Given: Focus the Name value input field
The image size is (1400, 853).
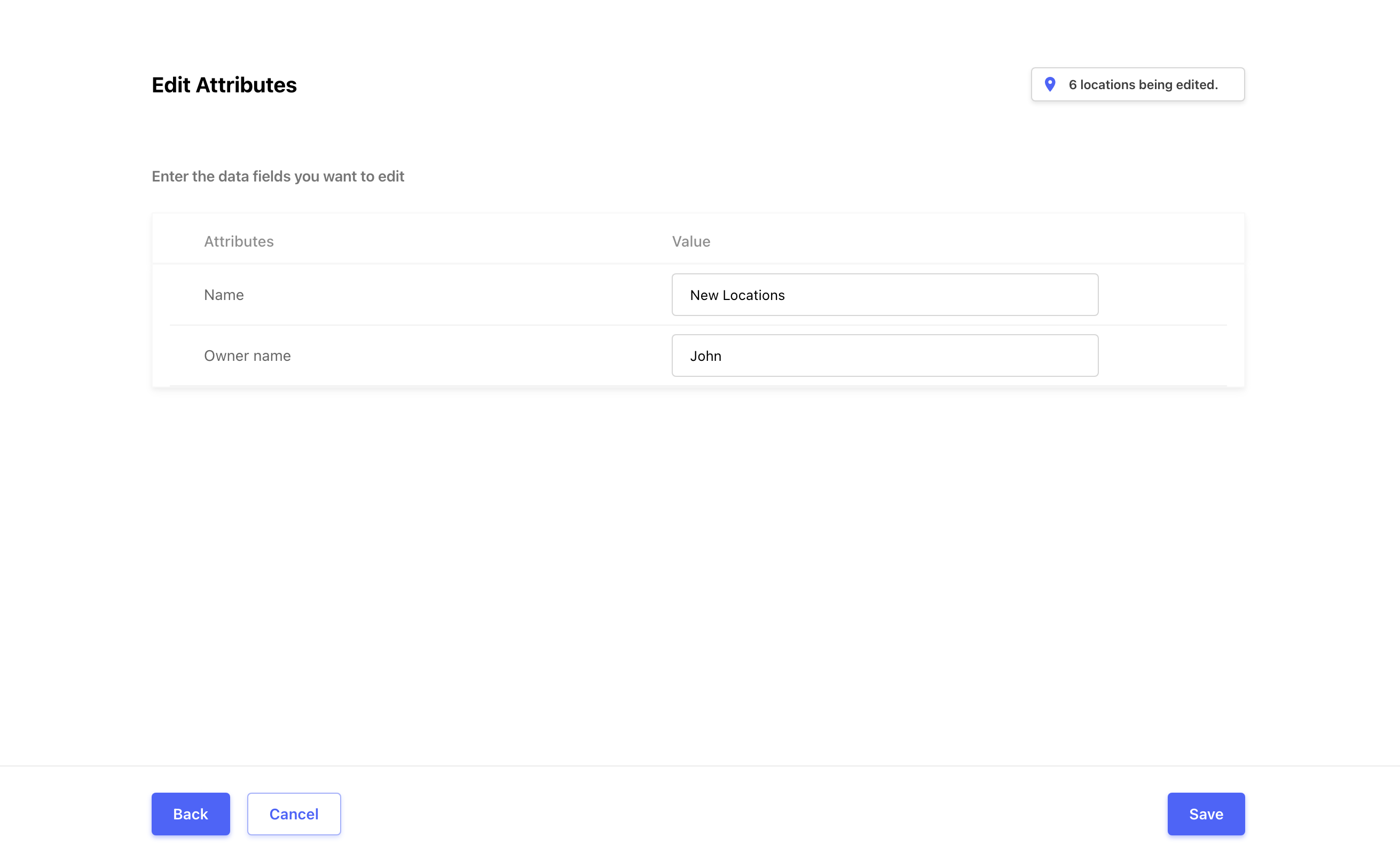Looking at the screenshot, I should (x=885, y=295).
